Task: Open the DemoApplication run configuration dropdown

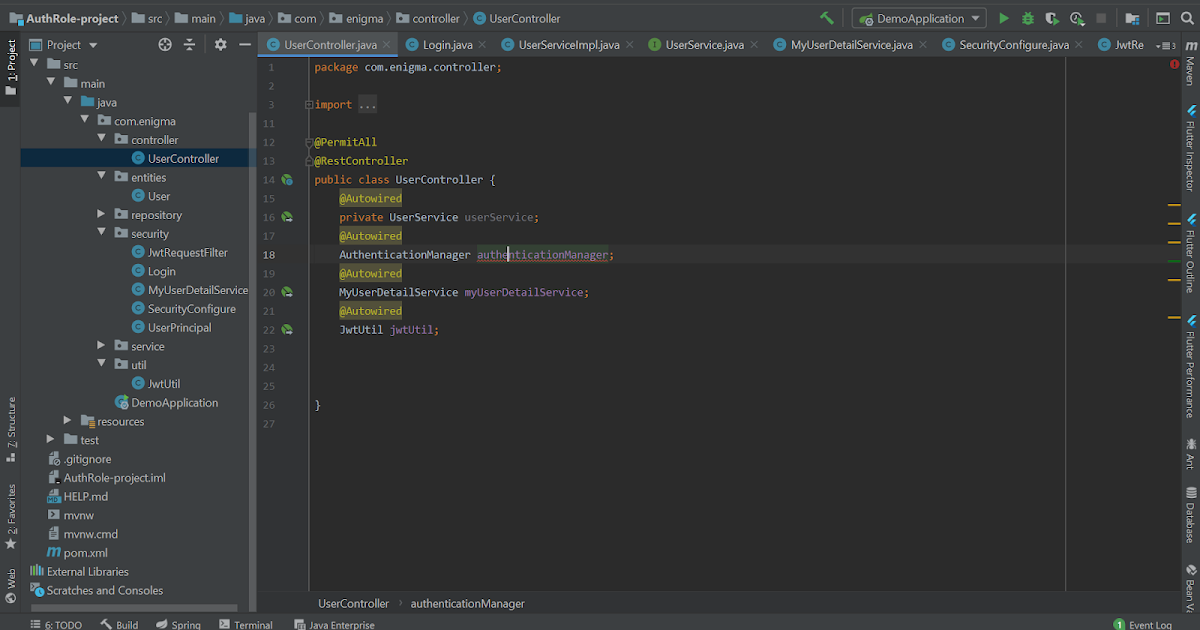Action: tap(918, 17)
